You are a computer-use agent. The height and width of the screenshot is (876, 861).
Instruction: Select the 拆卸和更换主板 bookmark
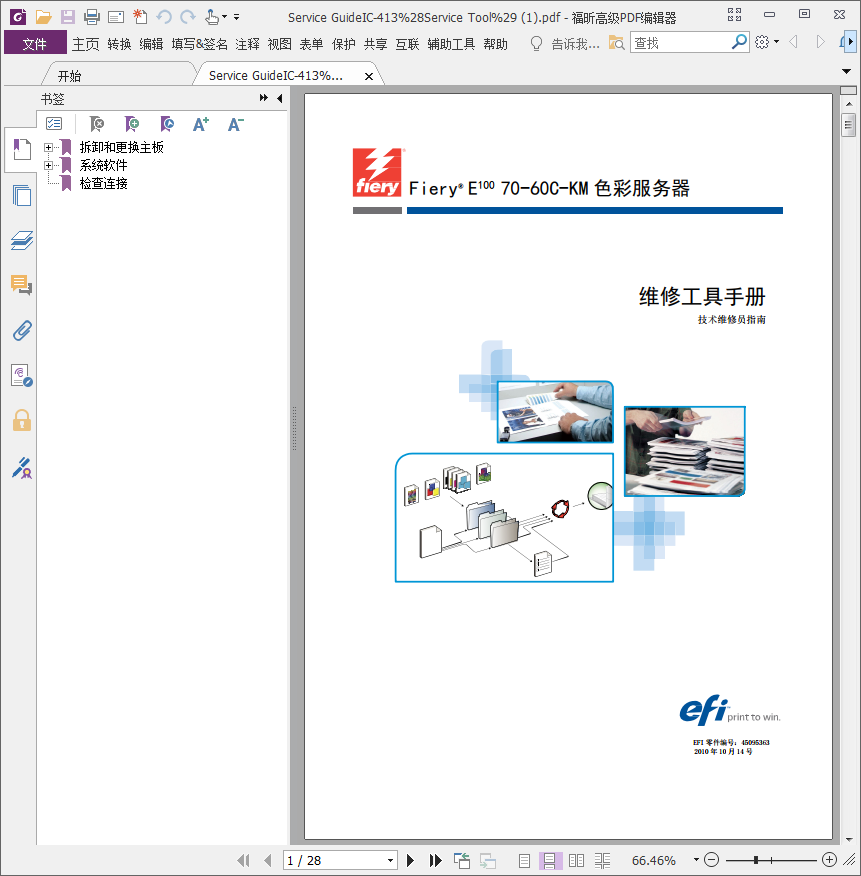[x=121, y=147]
